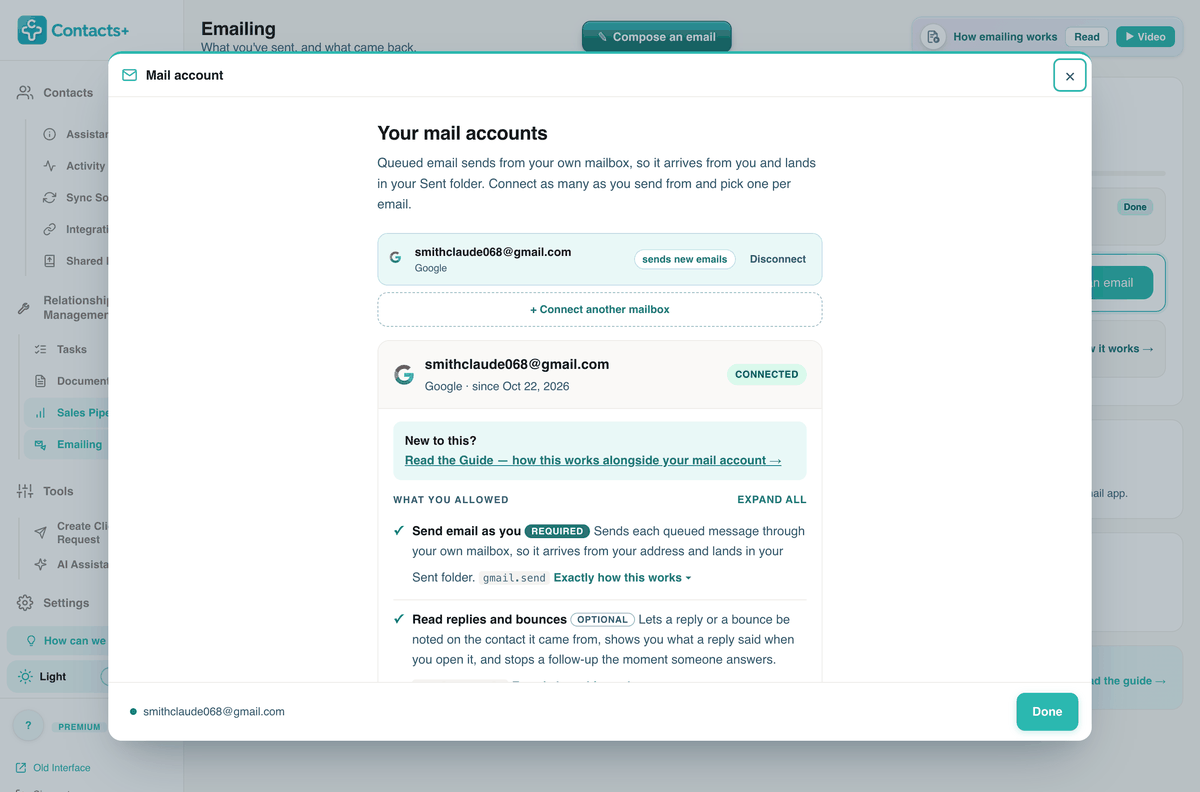
Task: Click the REQUIRED tag
Action: 557,531
